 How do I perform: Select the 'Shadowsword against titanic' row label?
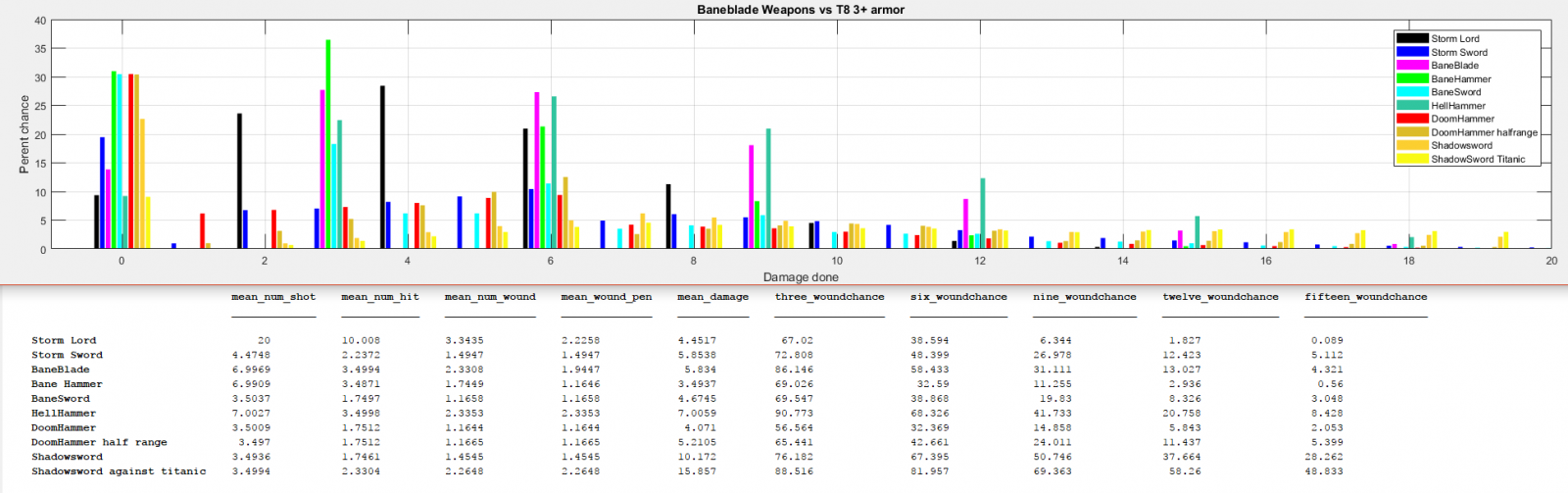coord(119,471)
